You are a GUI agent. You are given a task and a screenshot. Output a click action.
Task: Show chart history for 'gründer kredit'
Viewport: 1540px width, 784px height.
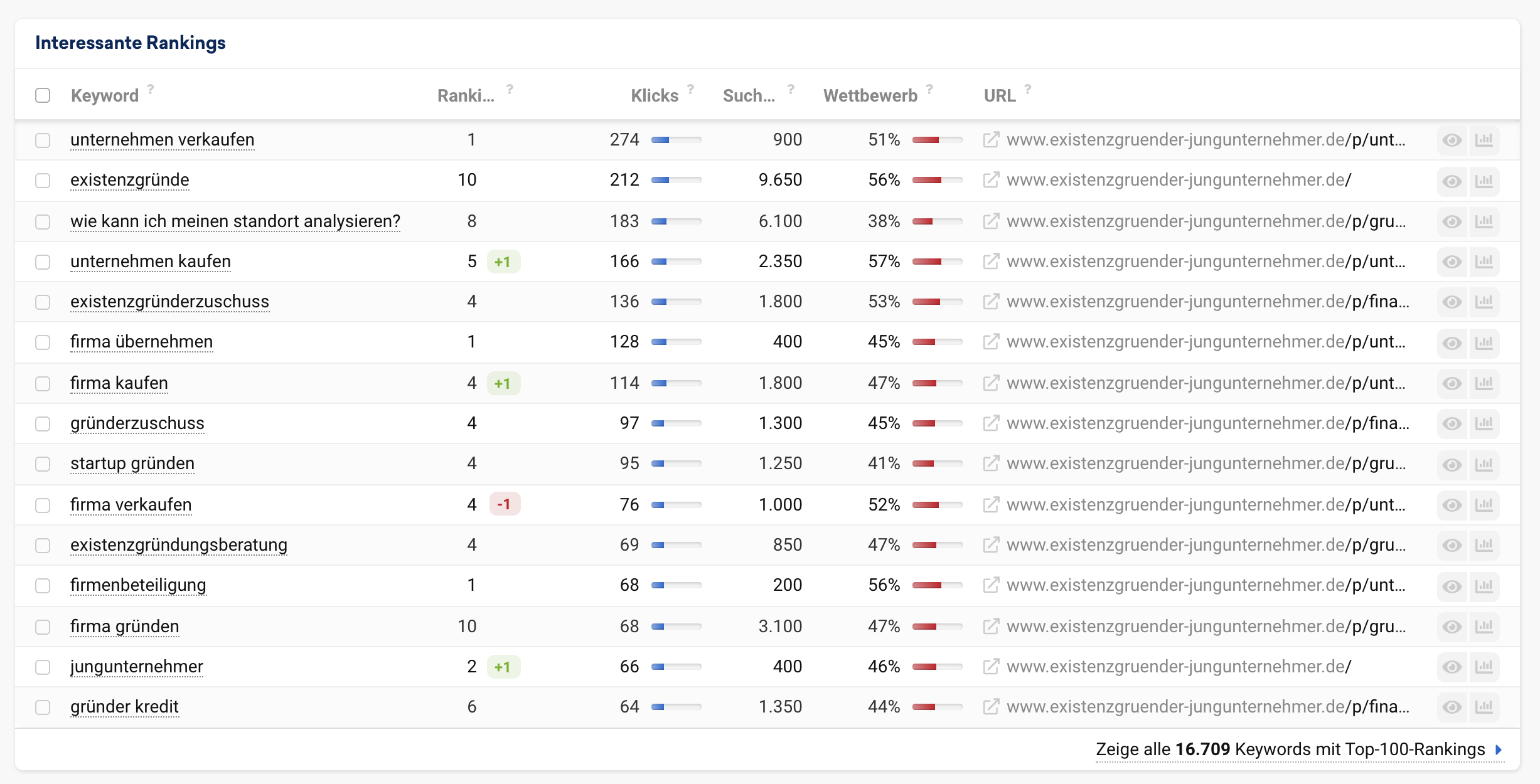click(x=1484, y=707)
